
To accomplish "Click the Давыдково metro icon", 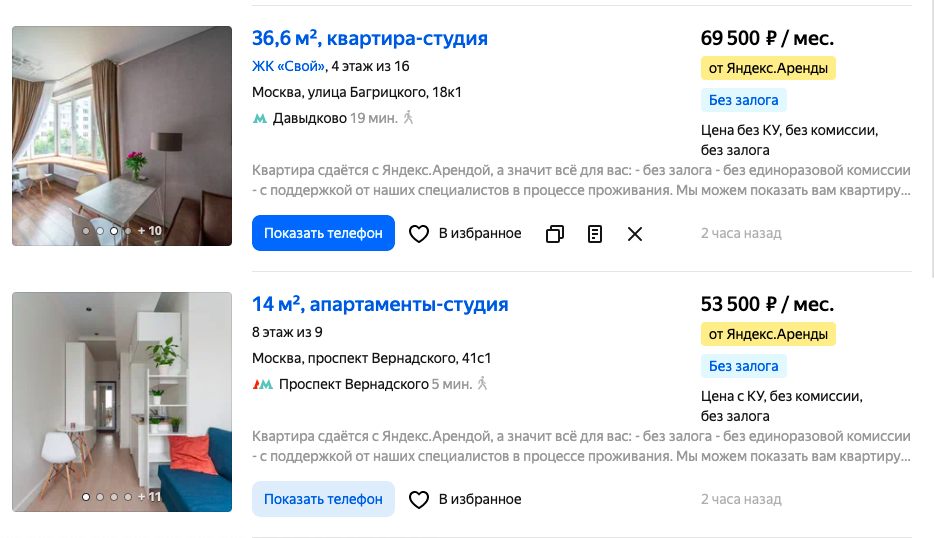I will [x=260, y=119].
